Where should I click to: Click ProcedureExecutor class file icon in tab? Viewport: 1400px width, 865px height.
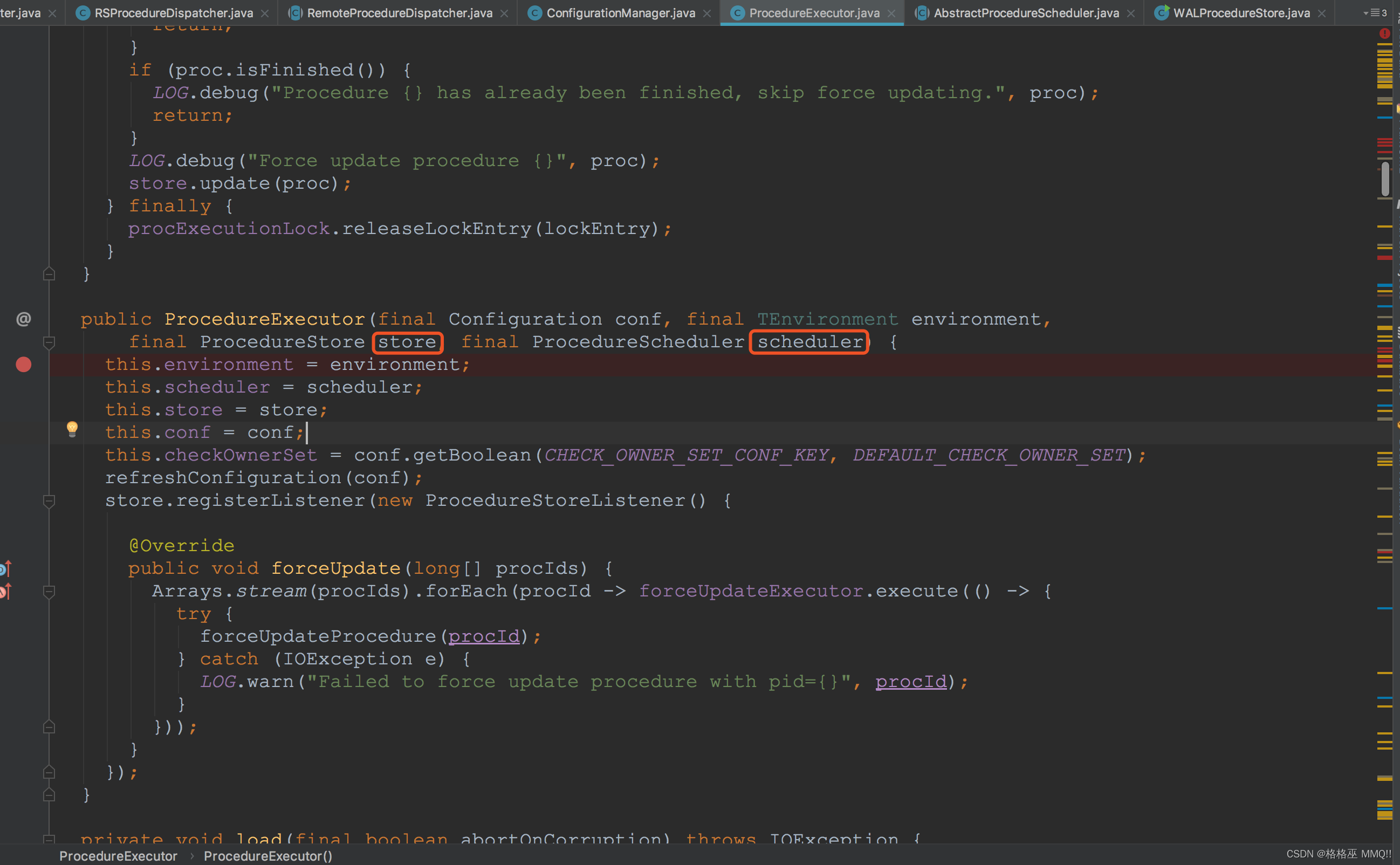737,12
